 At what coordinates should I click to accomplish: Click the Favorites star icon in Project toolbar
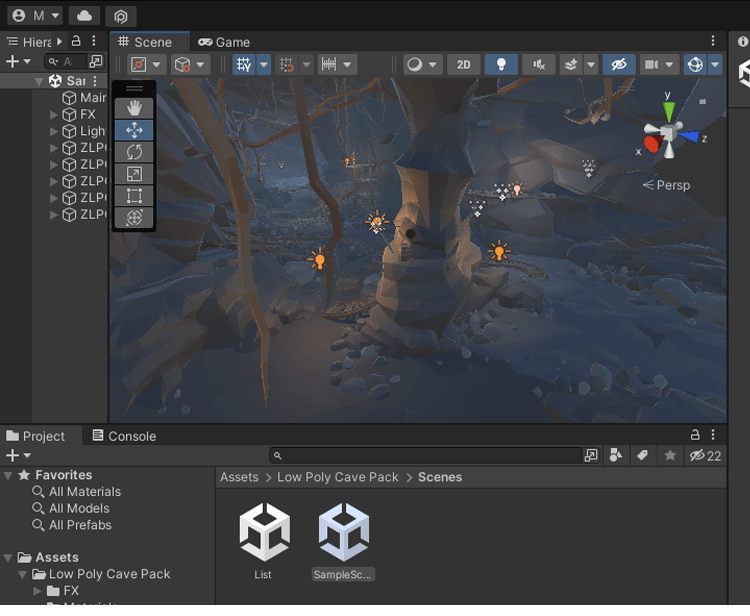point(670,456)
